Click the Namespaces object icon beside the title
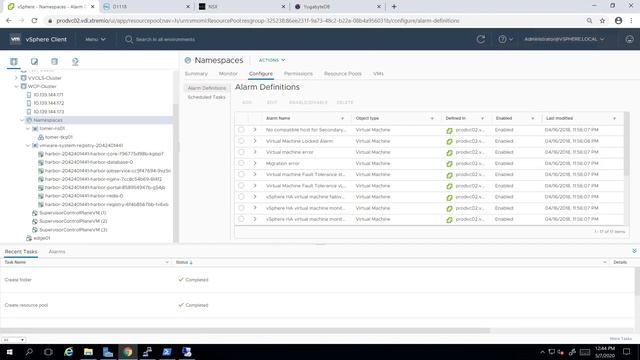 click(188, 60)
